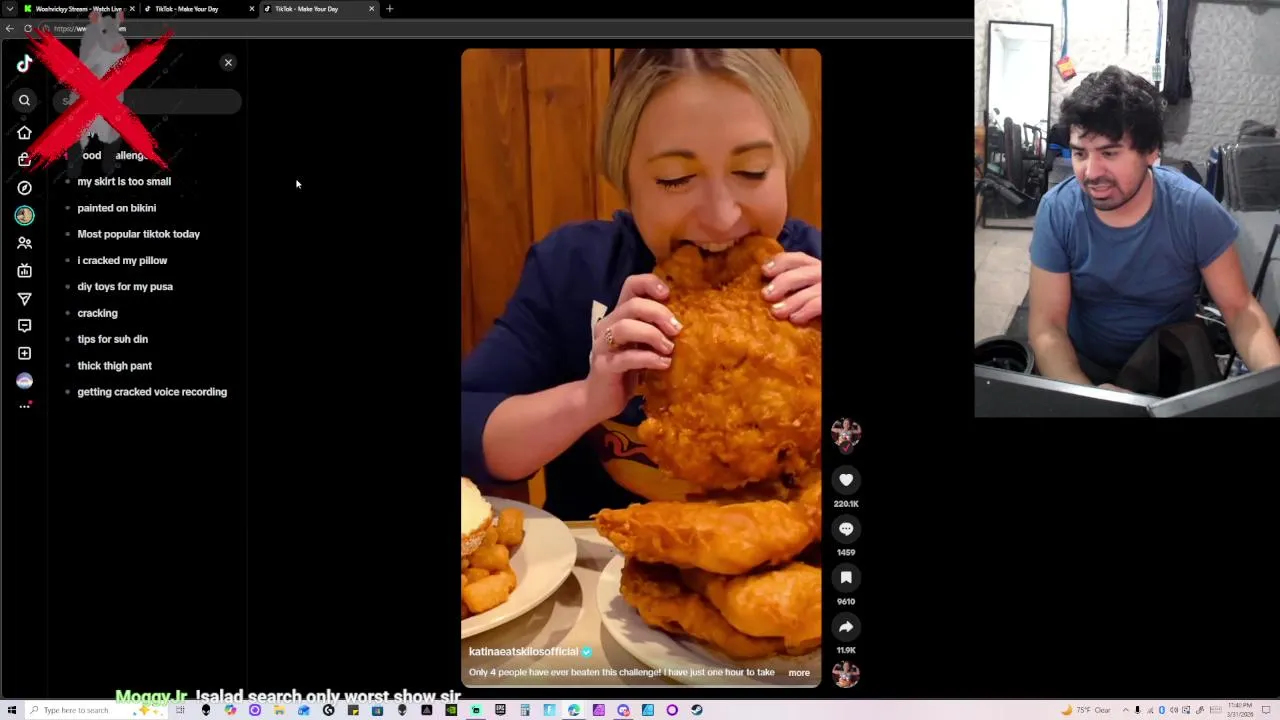This screenshot has height=720, width=1280.
Task: Open the Windows notification center
Action: 1266,710
